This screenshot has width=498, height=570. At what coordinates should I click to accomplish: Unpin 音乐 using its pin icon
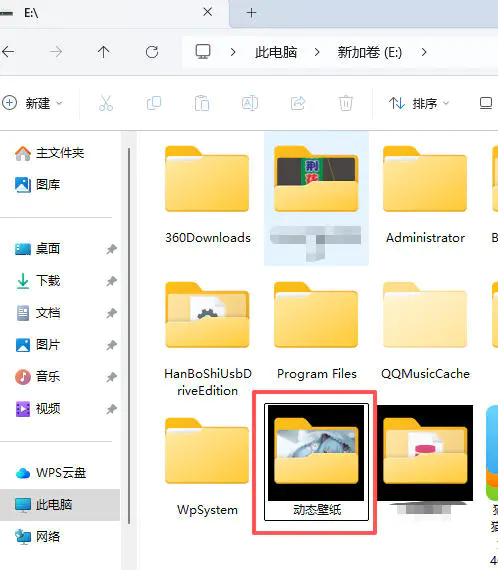point(111,377)
